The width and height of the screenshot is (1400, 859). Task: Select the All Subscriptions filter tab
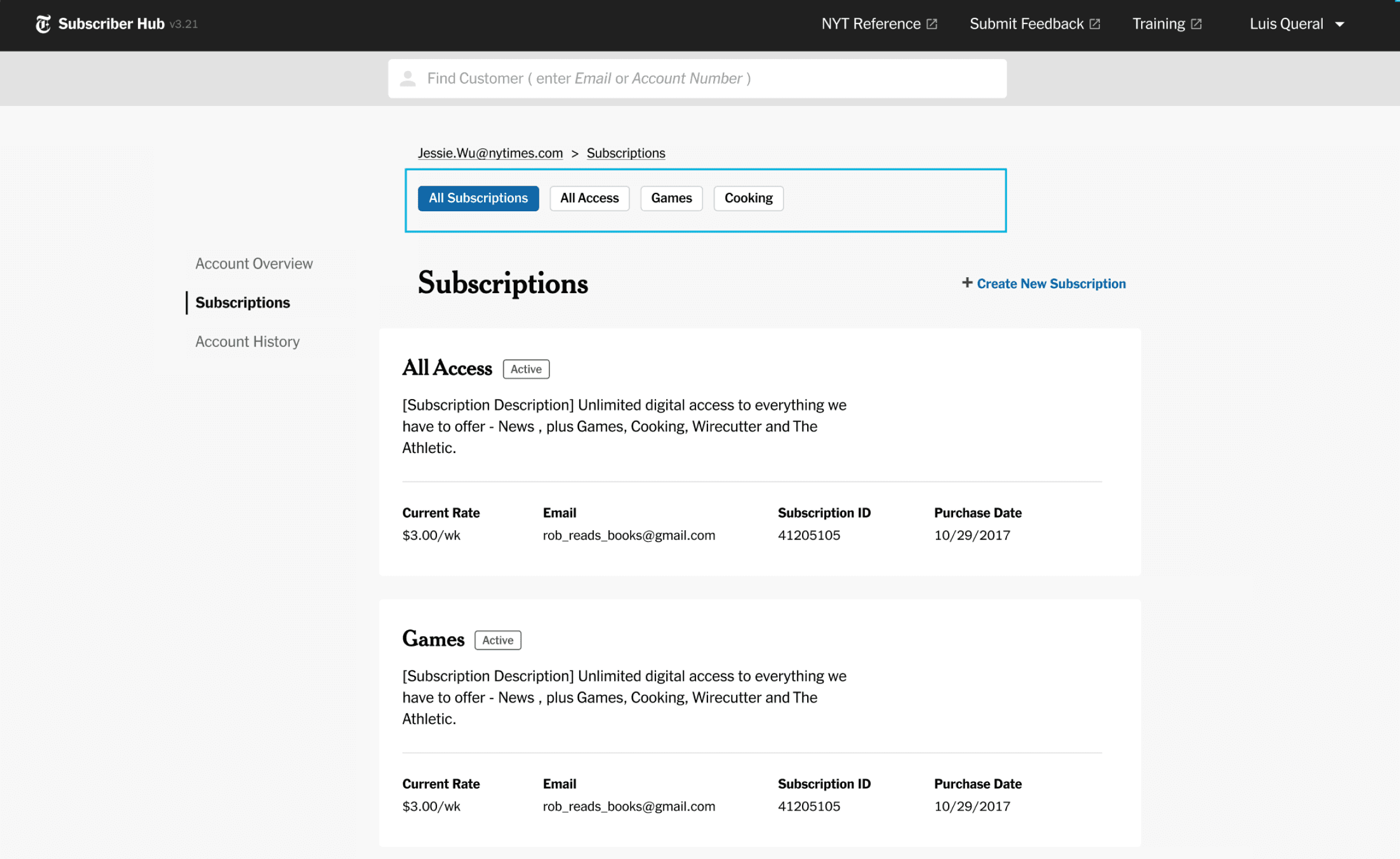click(478, 198)
